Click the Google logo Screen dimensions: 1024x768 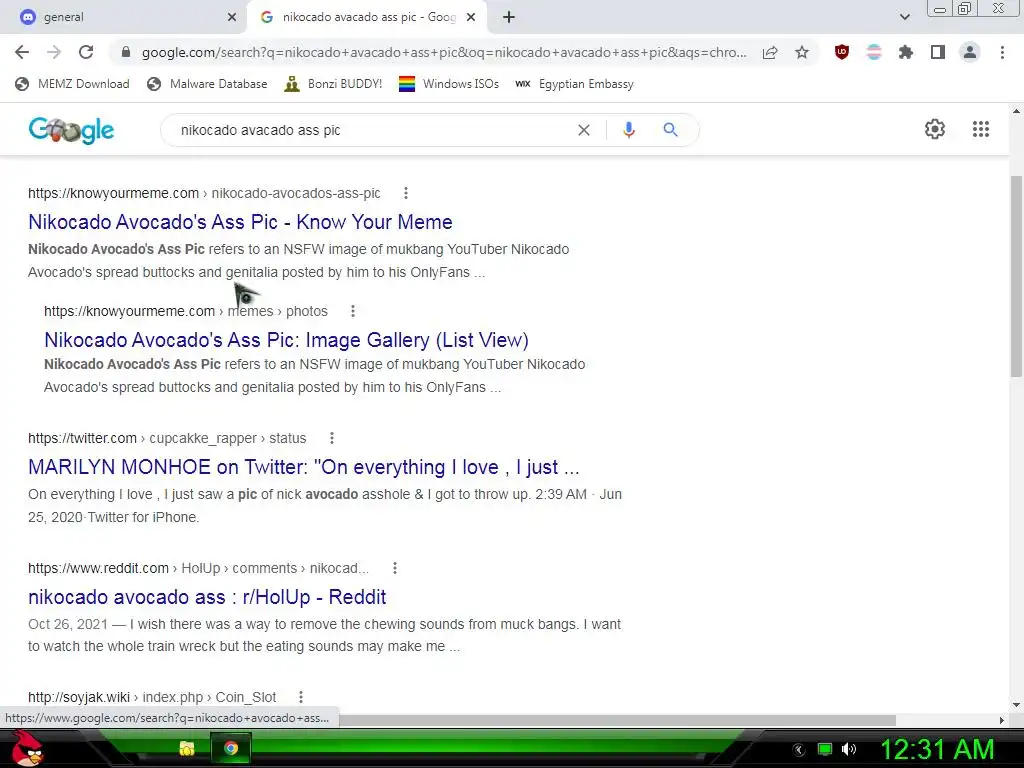point(71,130)
